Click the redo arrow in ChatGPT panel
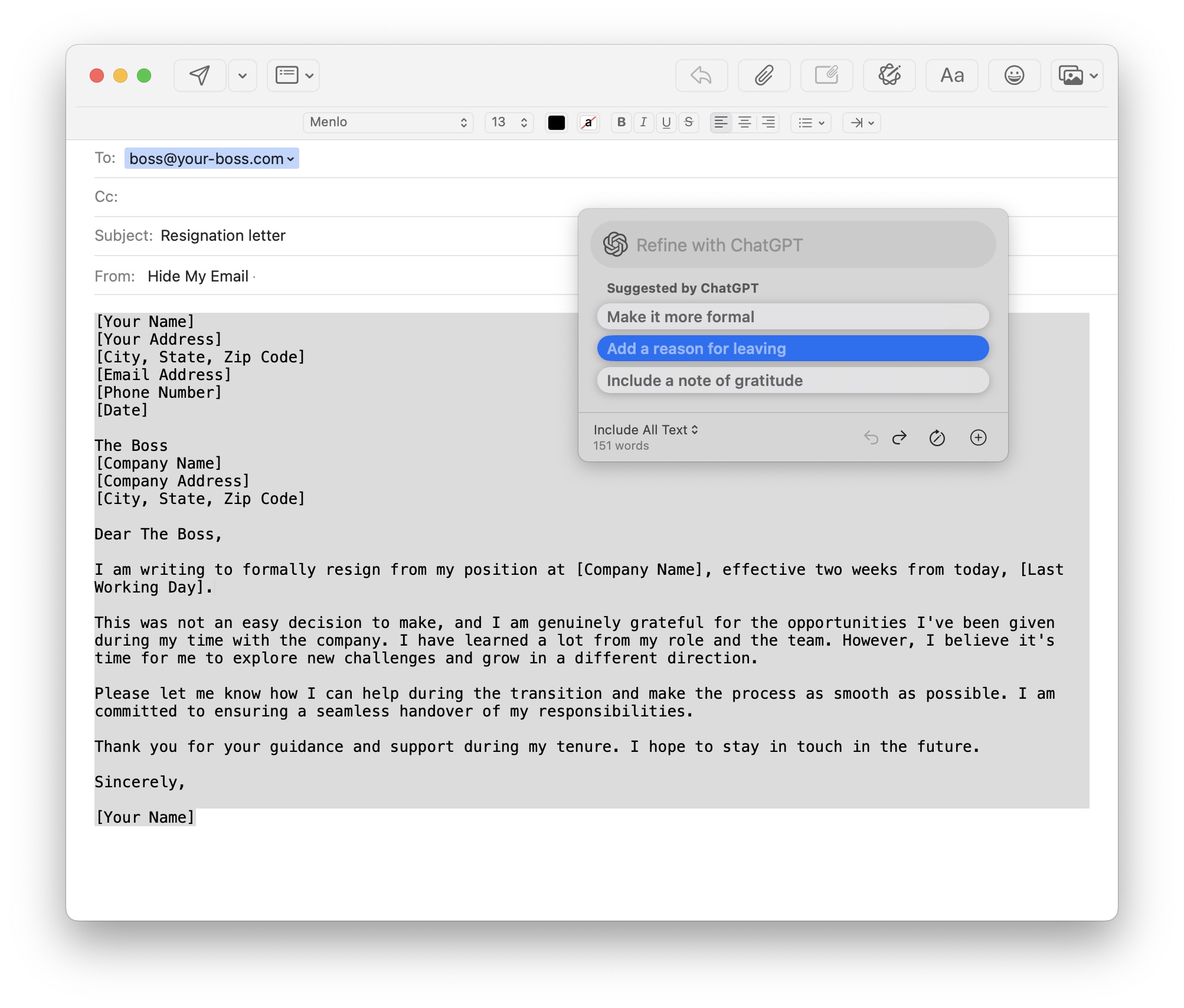 coord(898,437)
